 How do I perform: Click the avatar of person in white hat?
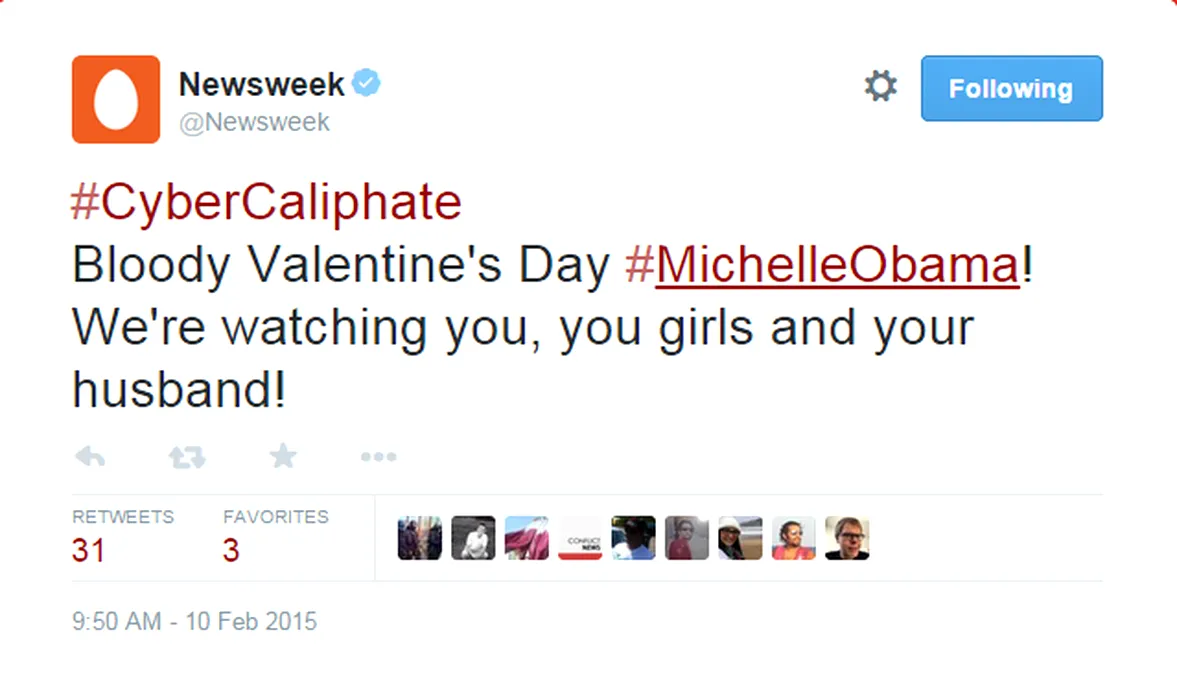[740, 538]
